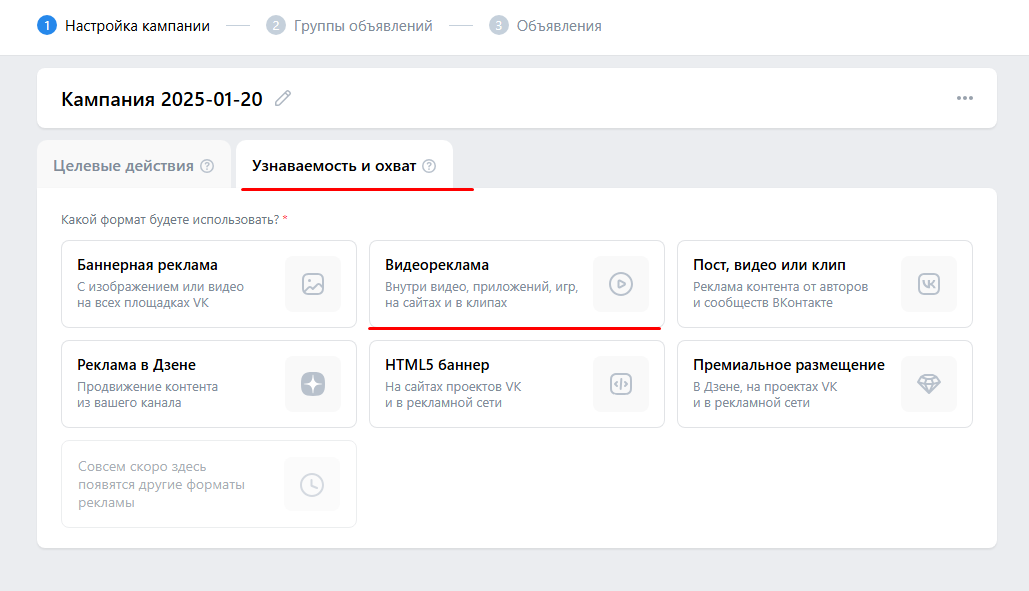
Task: Choose Премиальное размещение format
Action: (824, 384)
